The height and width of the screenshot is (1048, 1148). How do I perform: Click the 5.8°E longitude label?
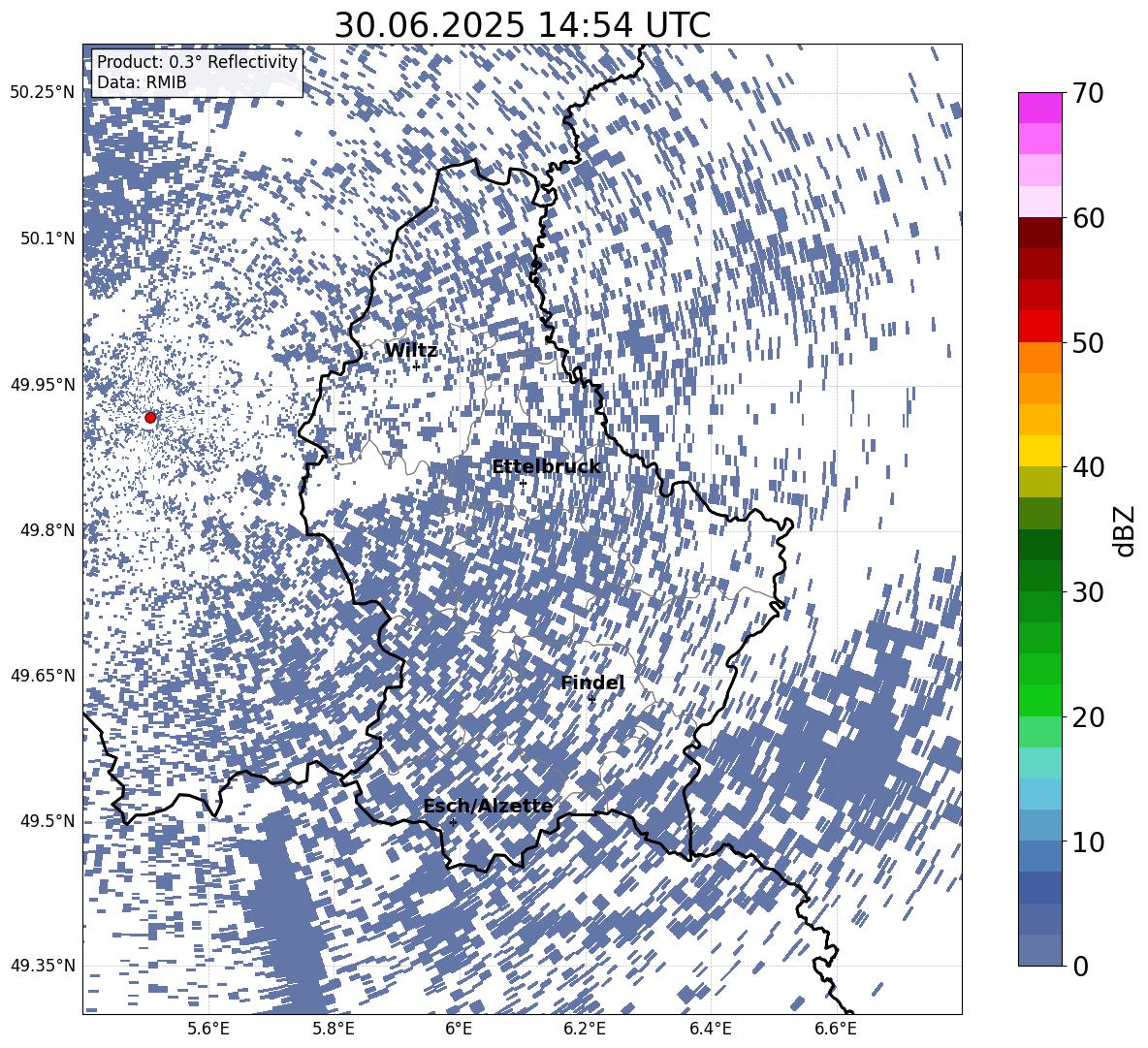(334, 1030)
